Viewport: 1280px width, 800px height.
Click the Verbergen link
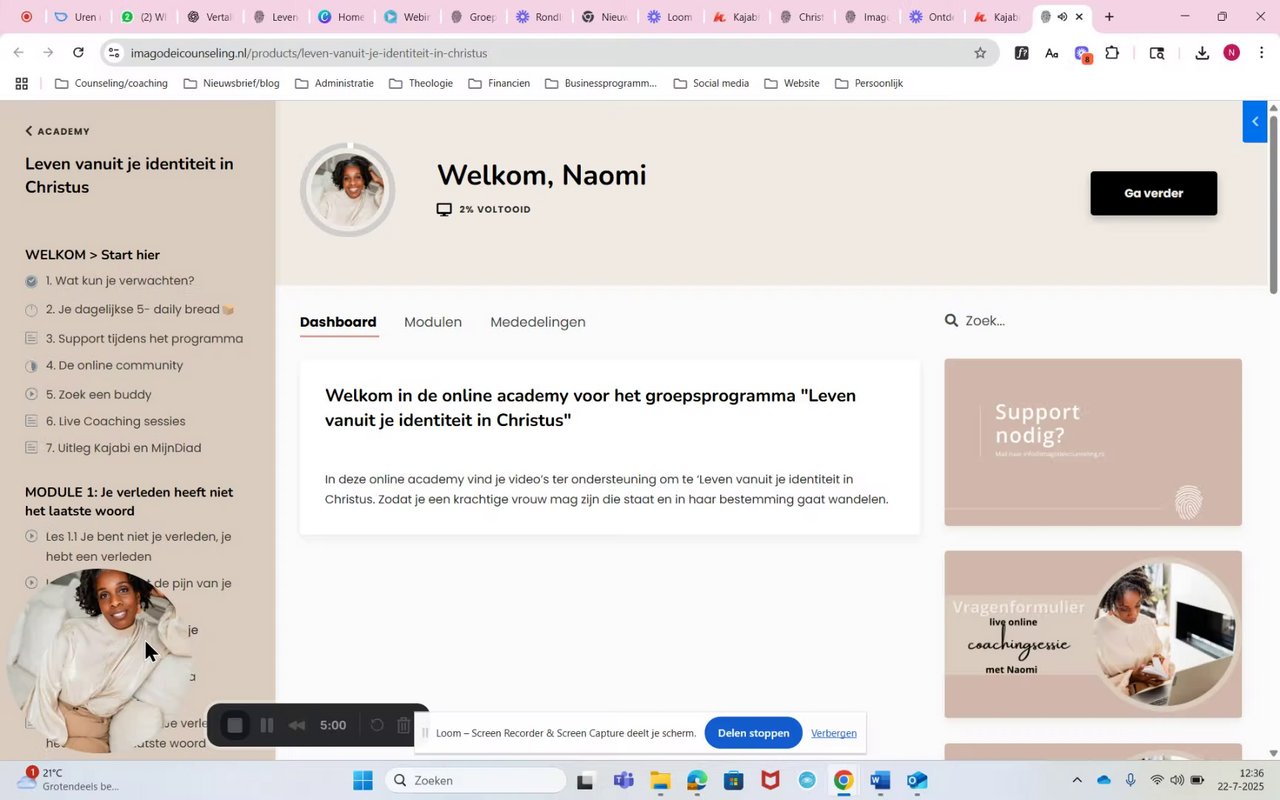pos(834,733)
